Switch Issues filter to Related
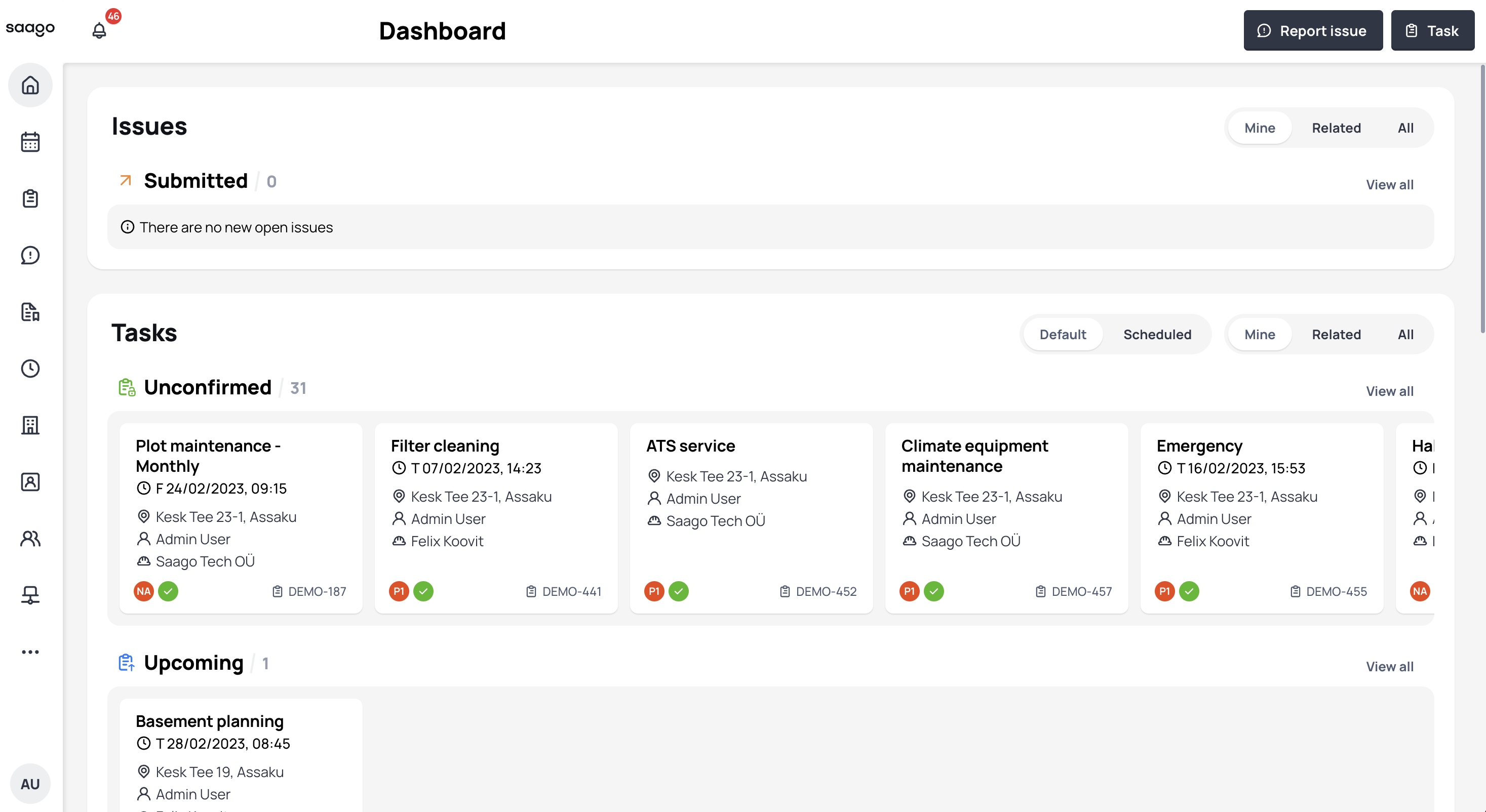Screen dimensions: 1486x812 [x=1337, y=128]
